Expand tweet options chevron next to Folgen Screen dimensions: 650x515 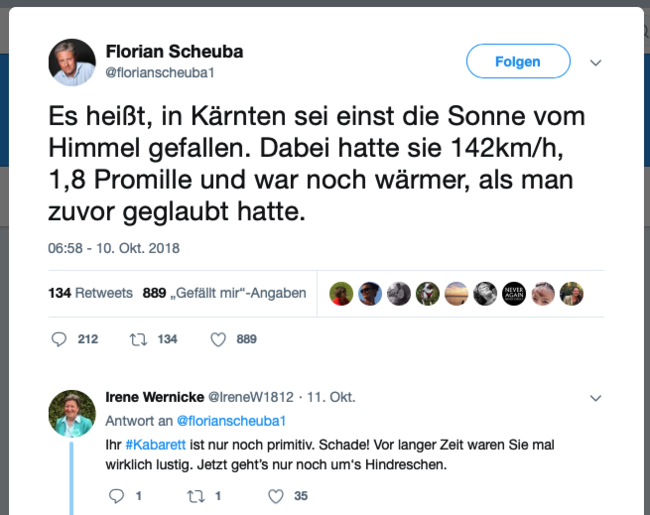(x=596, y=62)
